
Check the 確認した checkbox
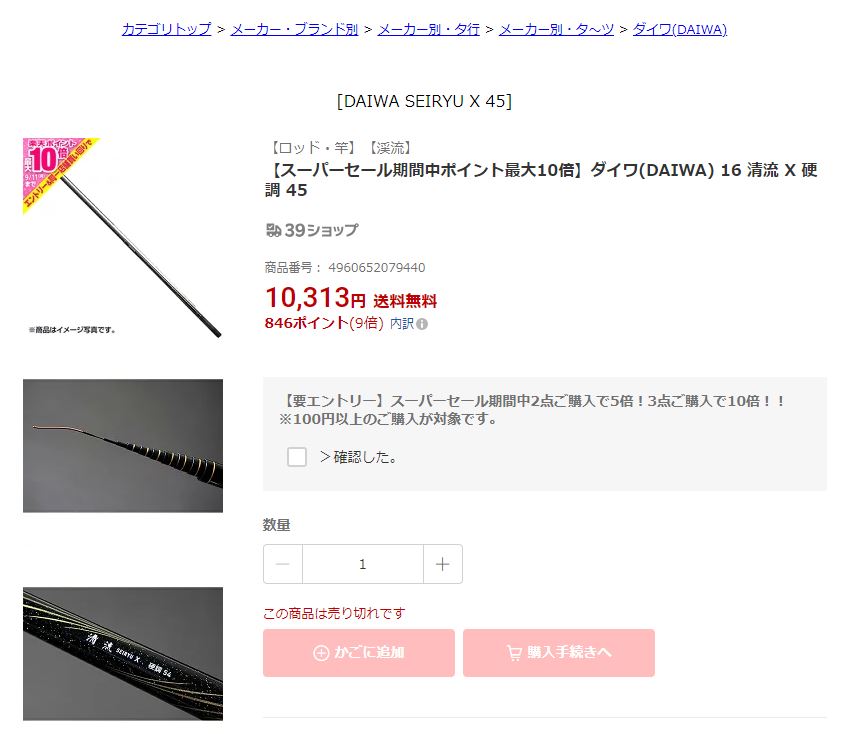tap(297, 457)
